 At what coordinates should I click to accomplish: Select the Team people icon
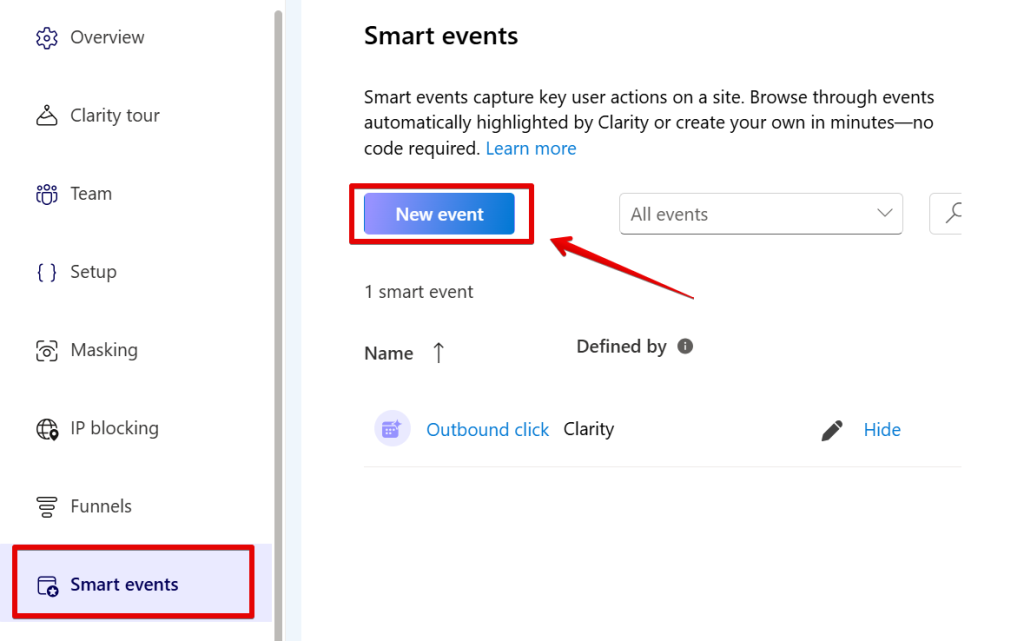point(46,194)
